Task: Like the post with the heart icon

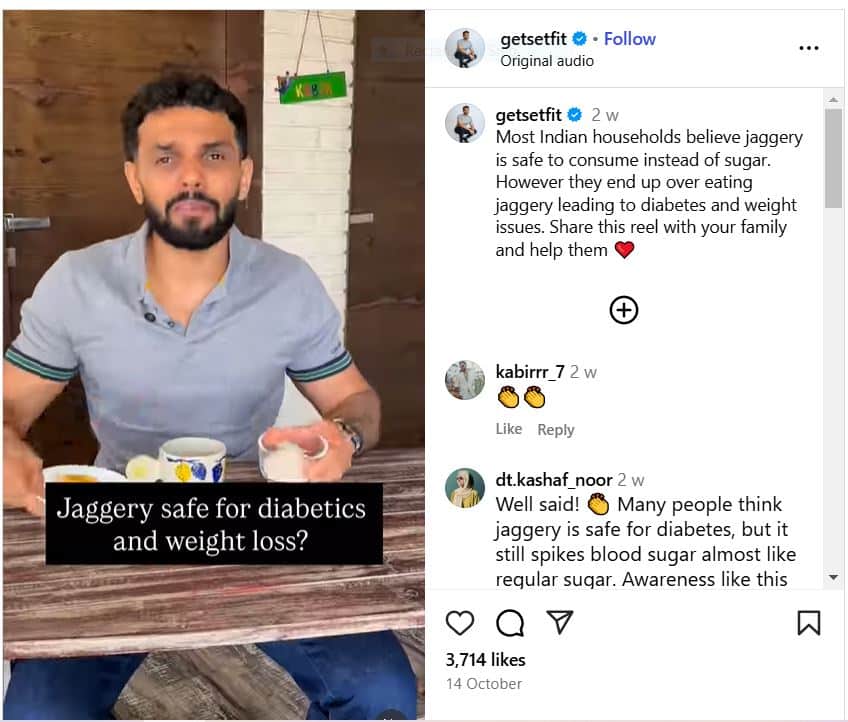Action: pyautogui.click(x=460, y=623)
